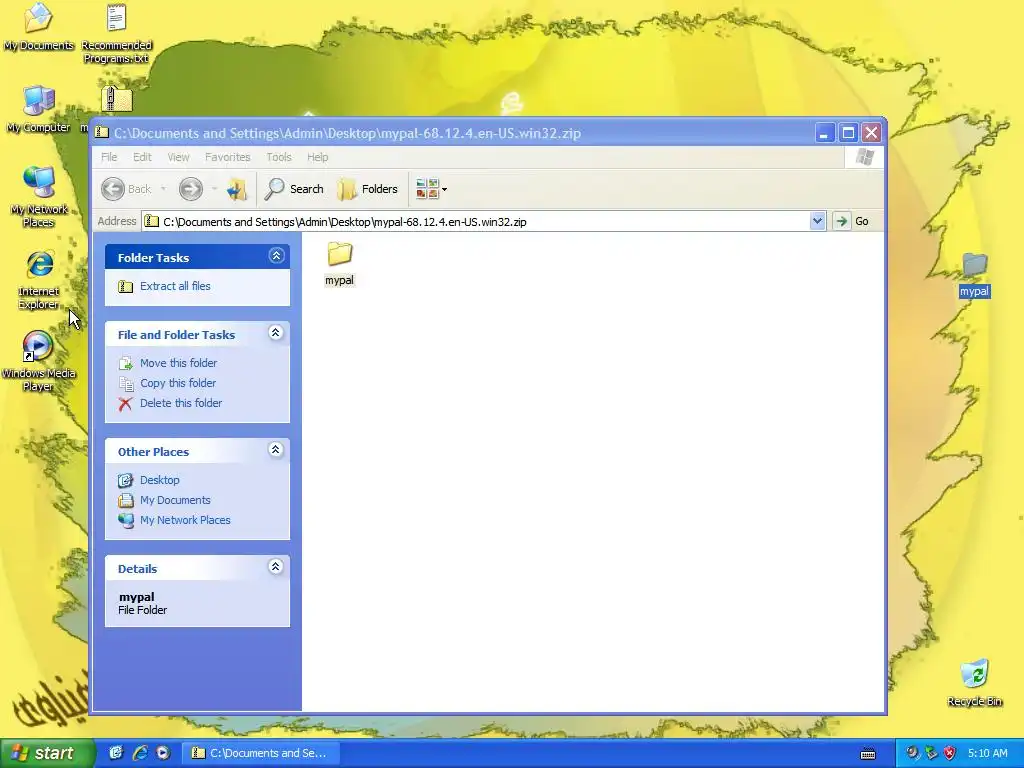Open the View menu
This screenshot has height=768, width=1024.
coord(178,157)
